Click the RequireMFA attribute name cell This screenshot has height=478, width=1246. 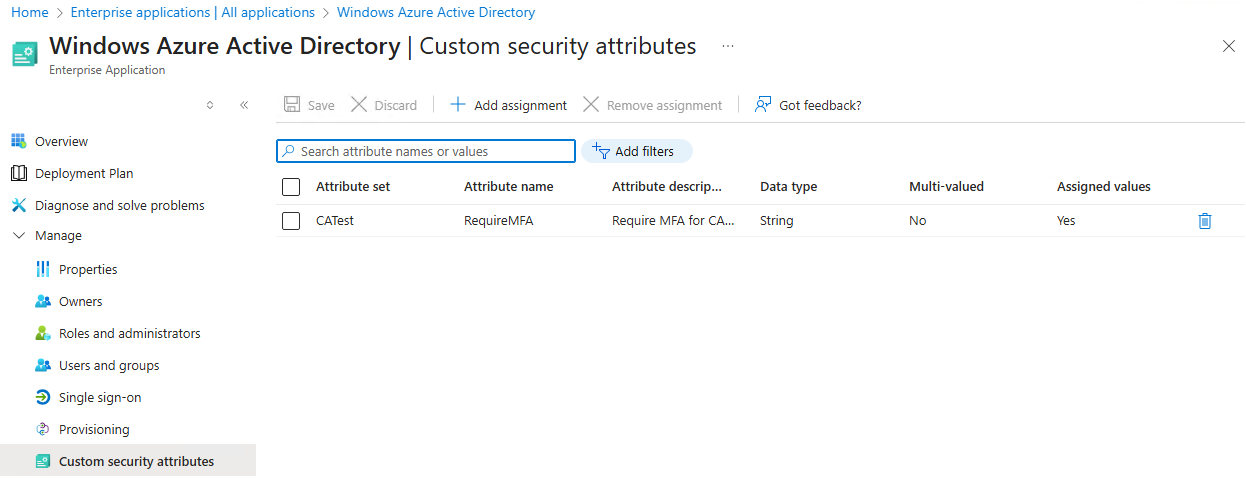[499, 221]
